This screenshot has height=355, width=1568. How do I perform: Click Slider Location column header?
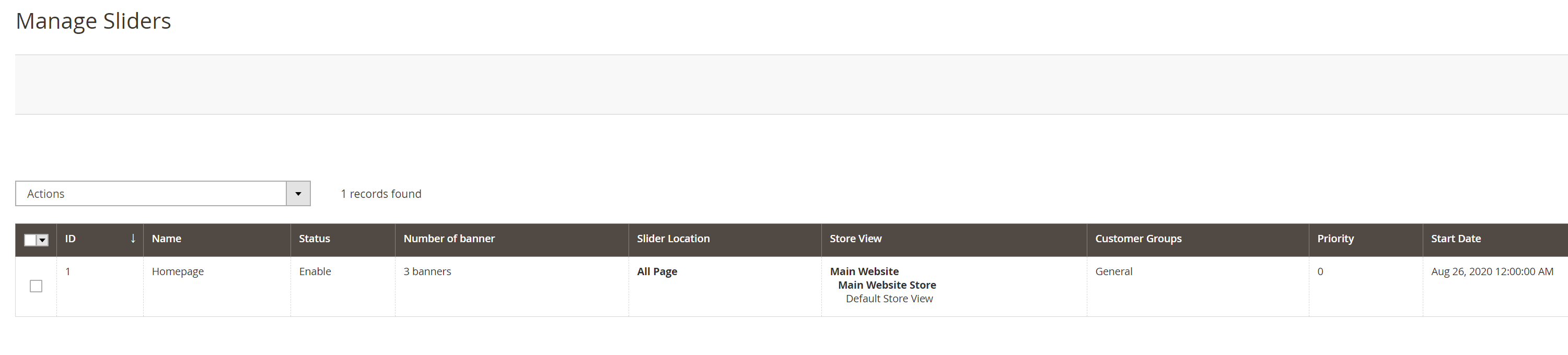tap(725, 239)
